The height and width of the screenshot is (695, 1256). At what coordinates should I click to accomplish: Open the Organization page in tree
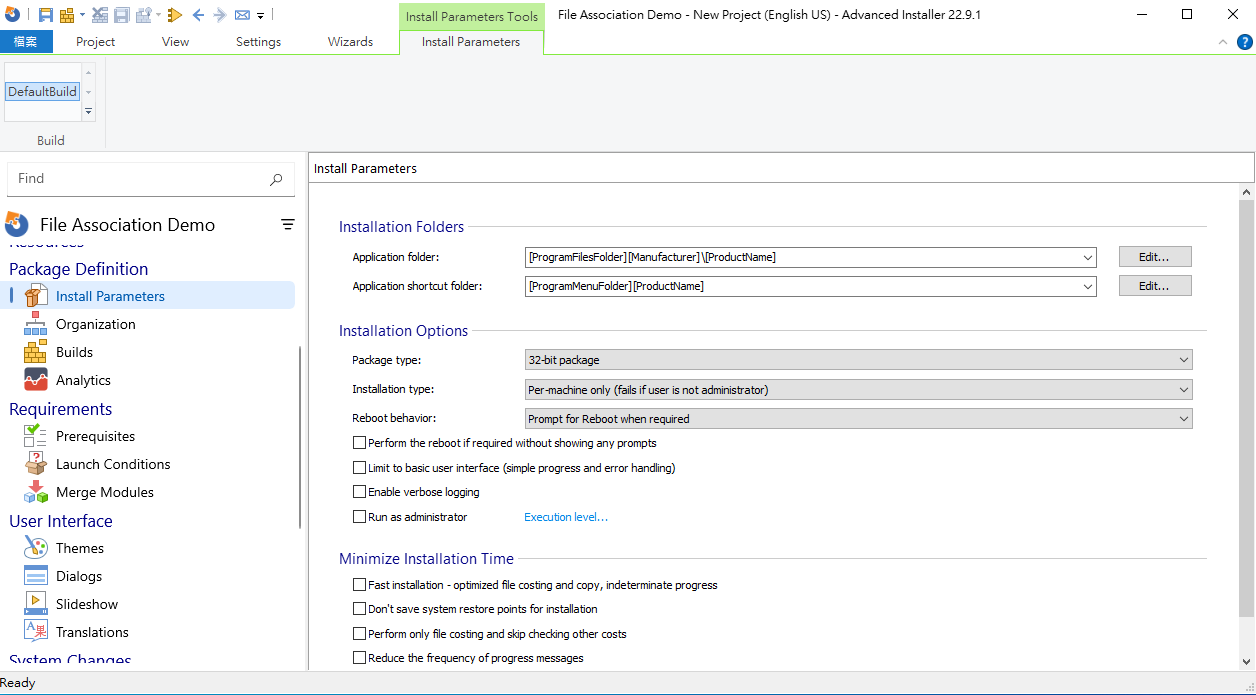coord(96,324)
